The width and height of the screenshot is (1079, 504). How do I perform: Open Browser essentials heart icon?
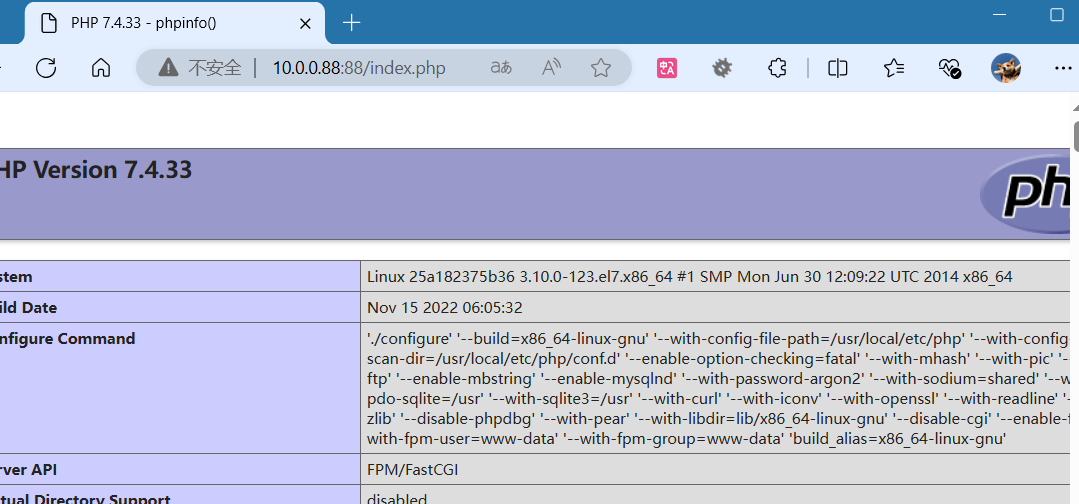tap(949, 68)
